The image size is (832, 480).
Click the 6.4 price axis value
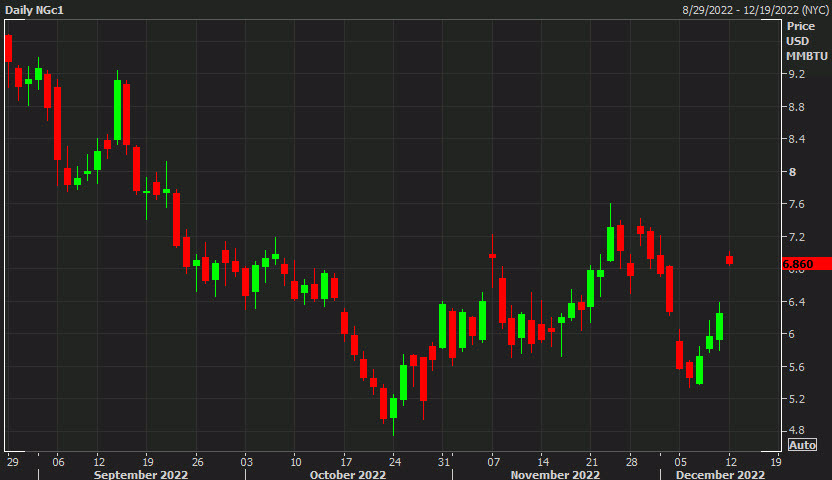(x=796, y=302)
